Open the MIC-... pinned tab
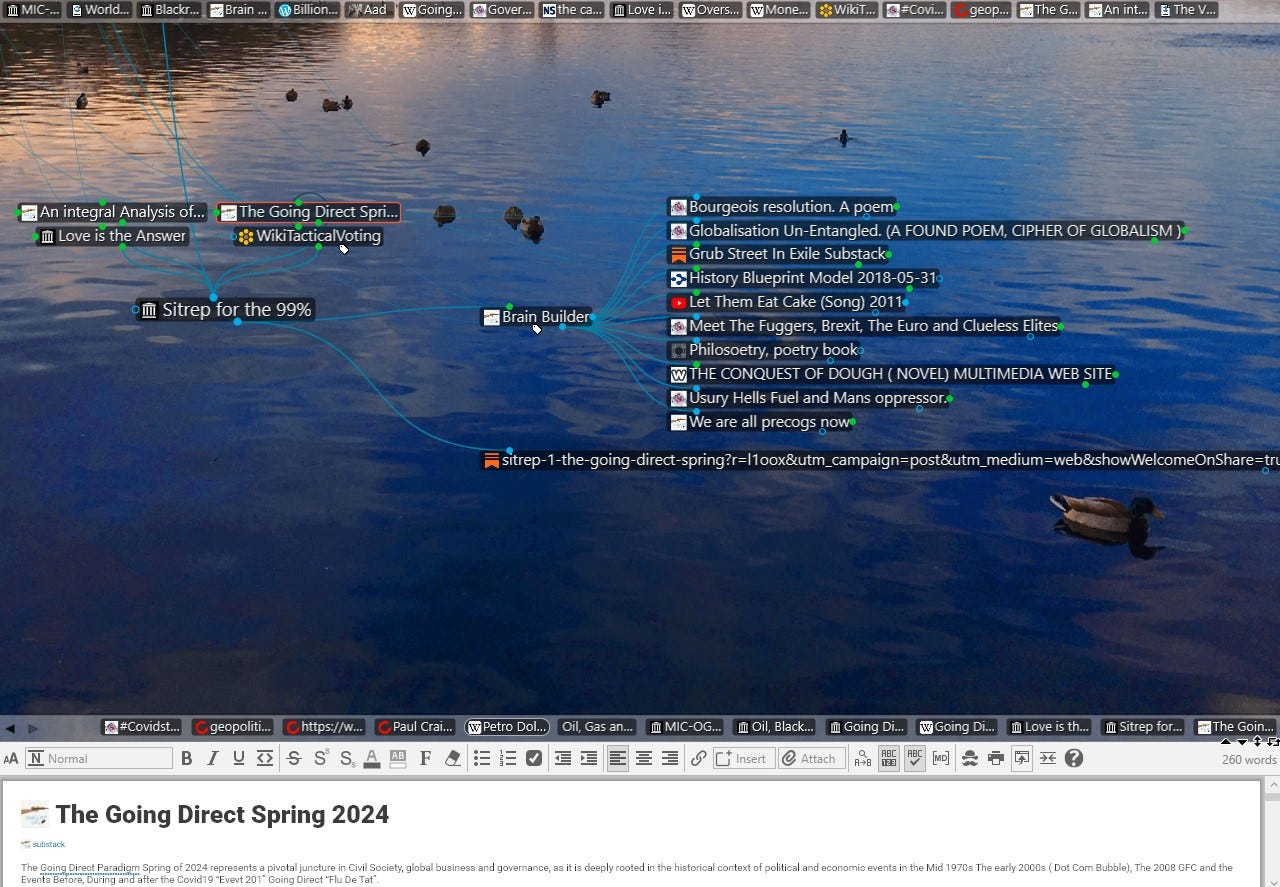 pos(31,10)
